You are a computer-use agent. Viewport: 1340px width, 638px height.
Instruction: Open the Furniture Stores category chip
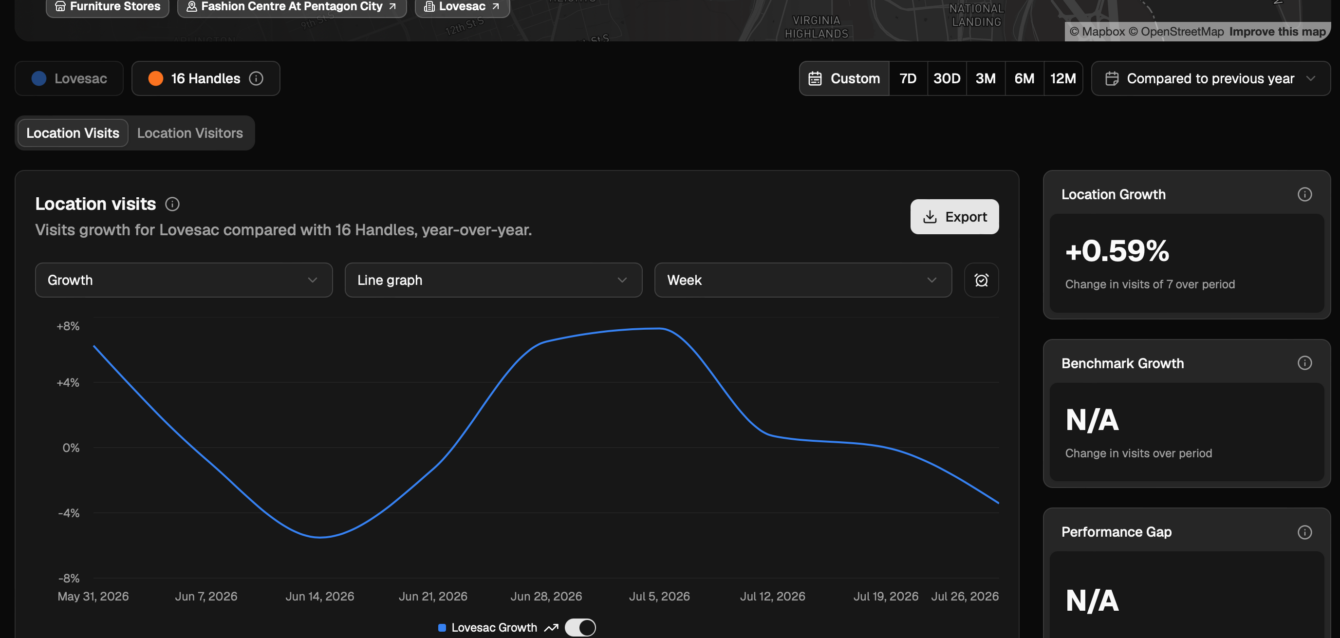coord(107,7)
